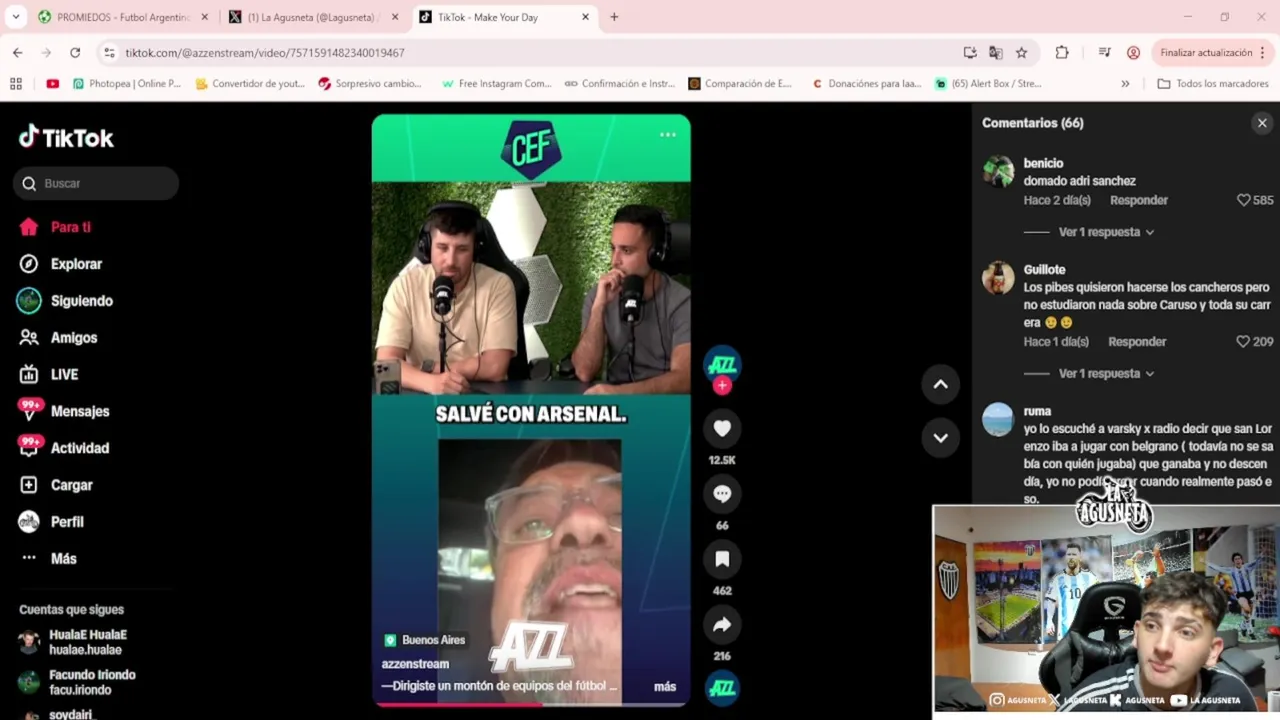The width and height of the screenshot is (1280, 720).
Task: Open Chrome extensions puzzle icon
Action: 1062,52
